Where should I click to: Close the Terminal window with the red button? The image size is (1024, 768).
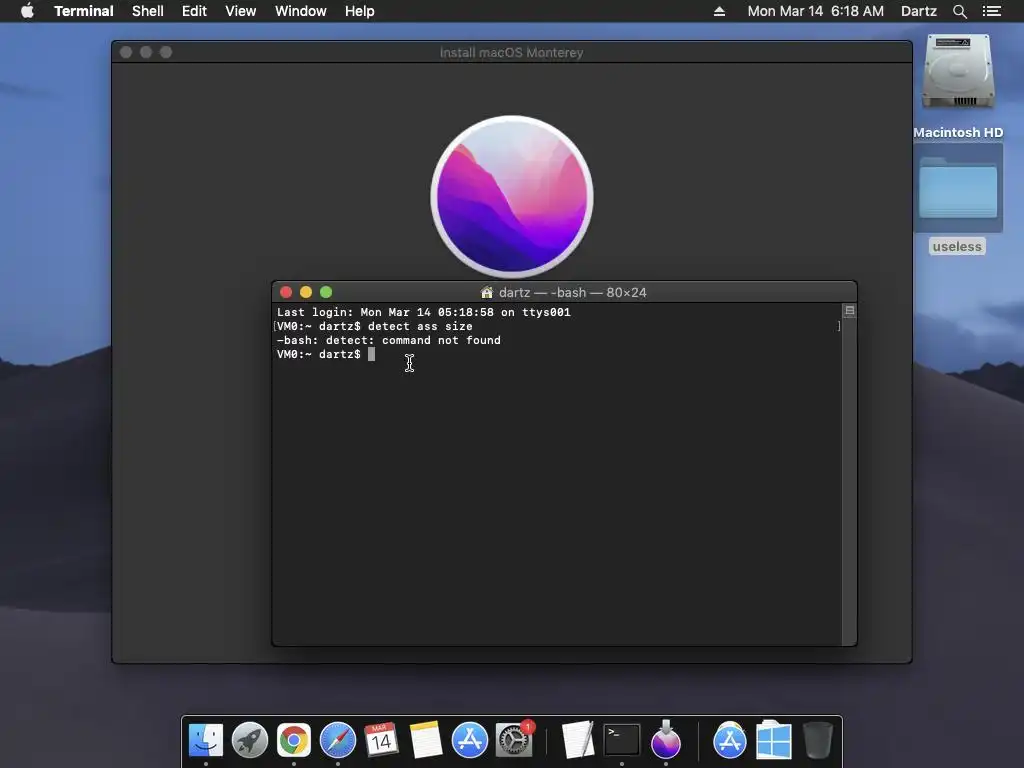pyautogui.click(x=286, y=292)
